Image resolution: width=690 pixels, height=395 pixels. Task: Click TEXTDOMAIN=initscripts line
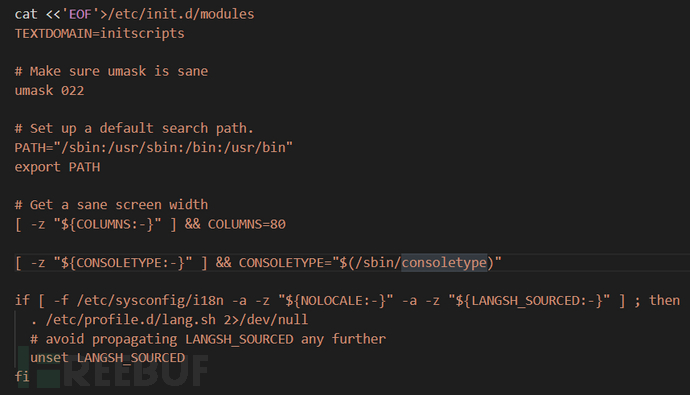pos(99,33)
